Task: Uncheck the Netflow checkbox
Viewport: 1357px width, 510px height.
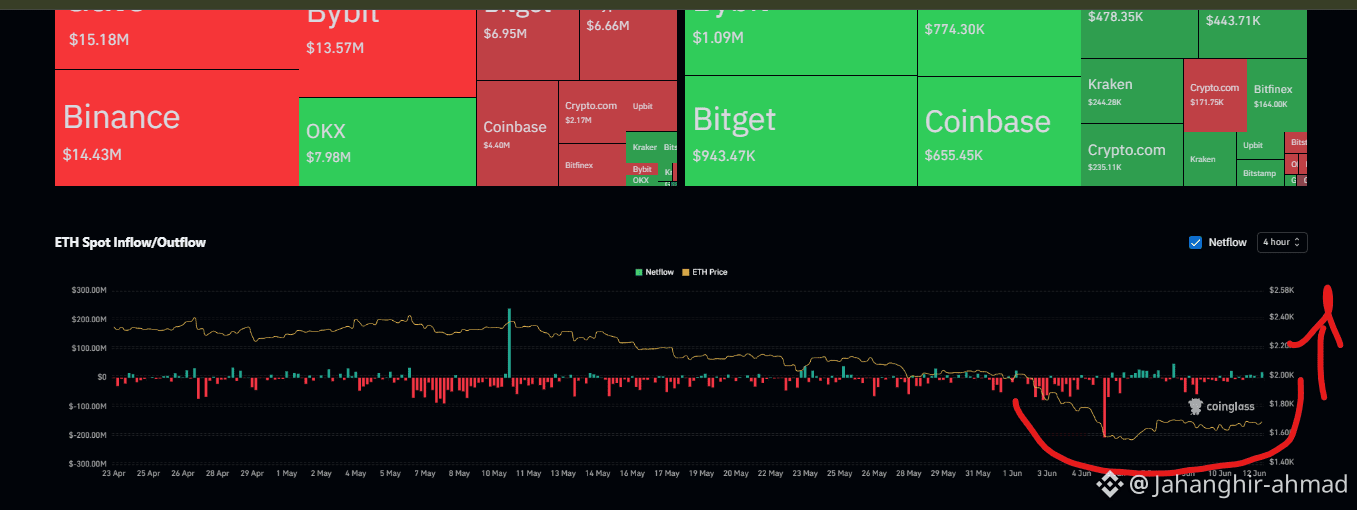Action: click(x=1195, y=242)
